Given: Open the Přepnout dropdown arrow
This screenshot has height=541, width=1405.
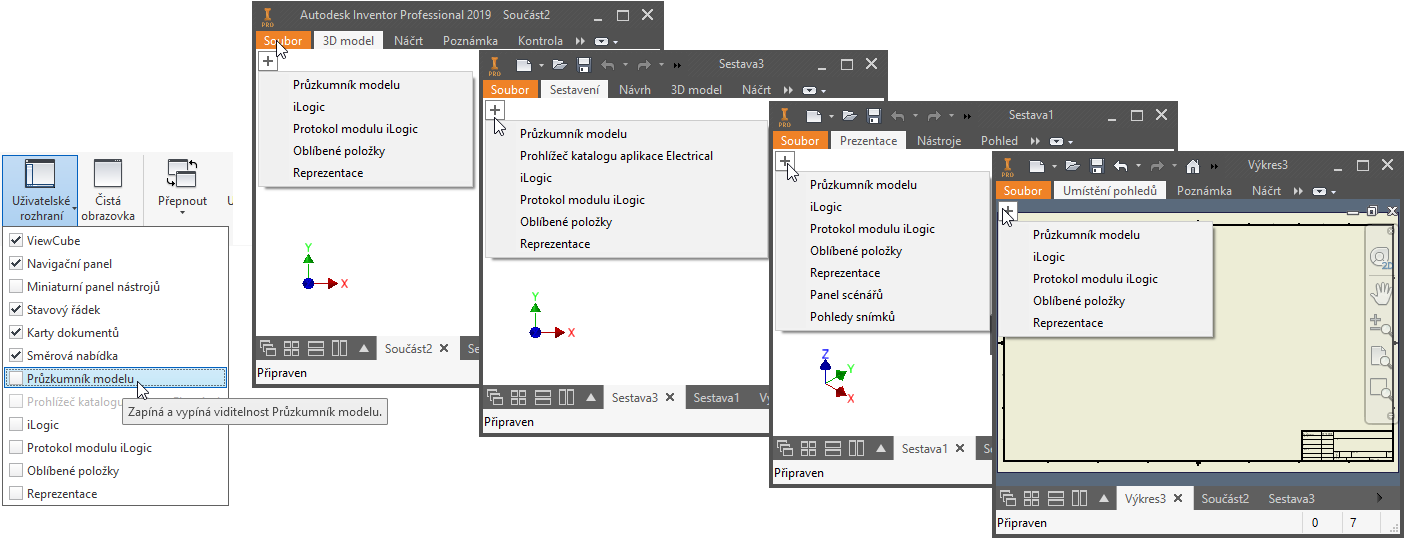Looking at the screenshot, I should pos(183,213).
